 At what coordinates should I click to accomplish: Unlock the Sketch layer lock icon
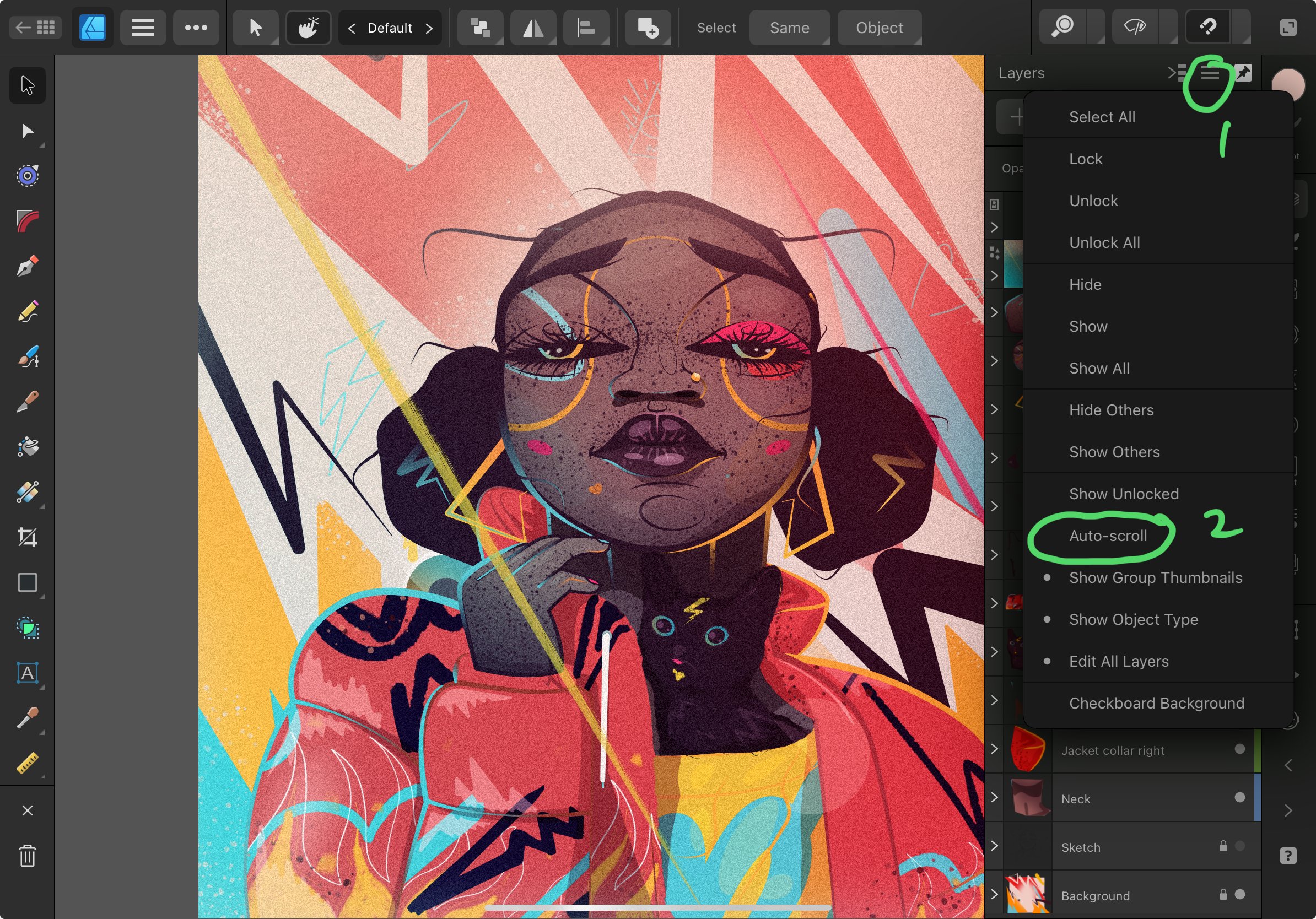(x=1223, y=846)
